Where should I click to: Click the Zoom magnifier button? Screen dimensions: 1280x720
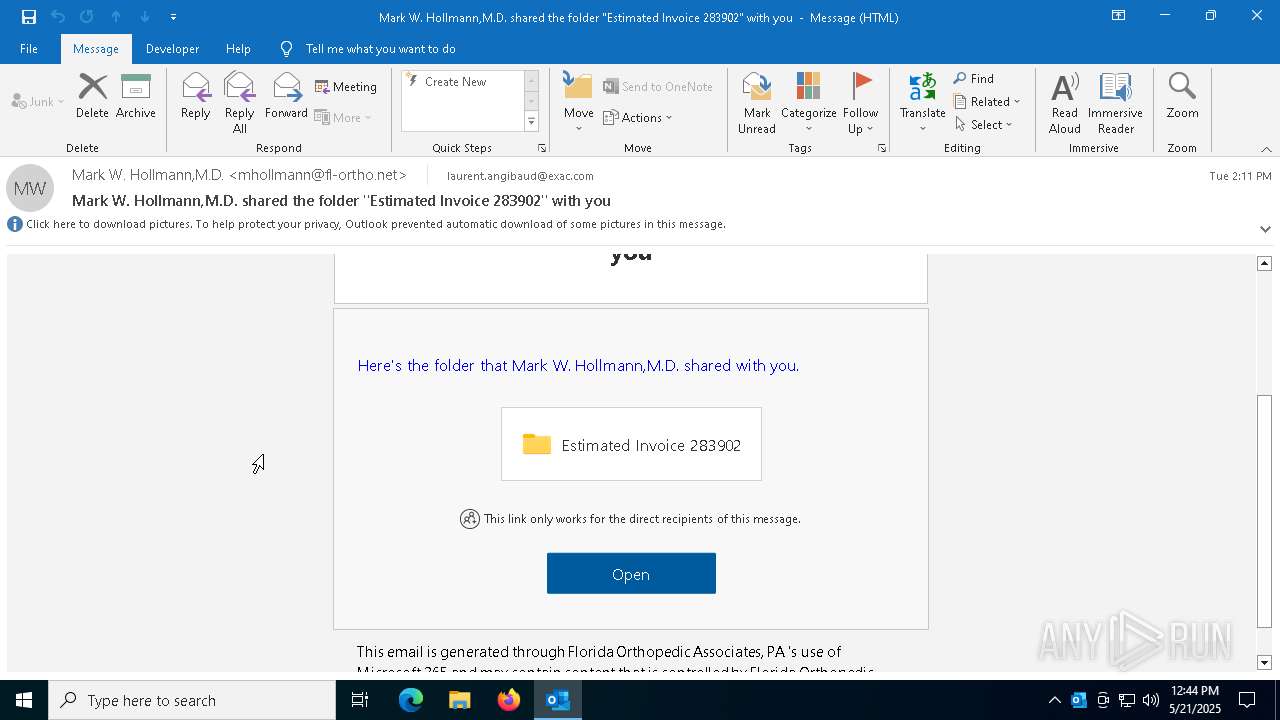click(1182, 97)
